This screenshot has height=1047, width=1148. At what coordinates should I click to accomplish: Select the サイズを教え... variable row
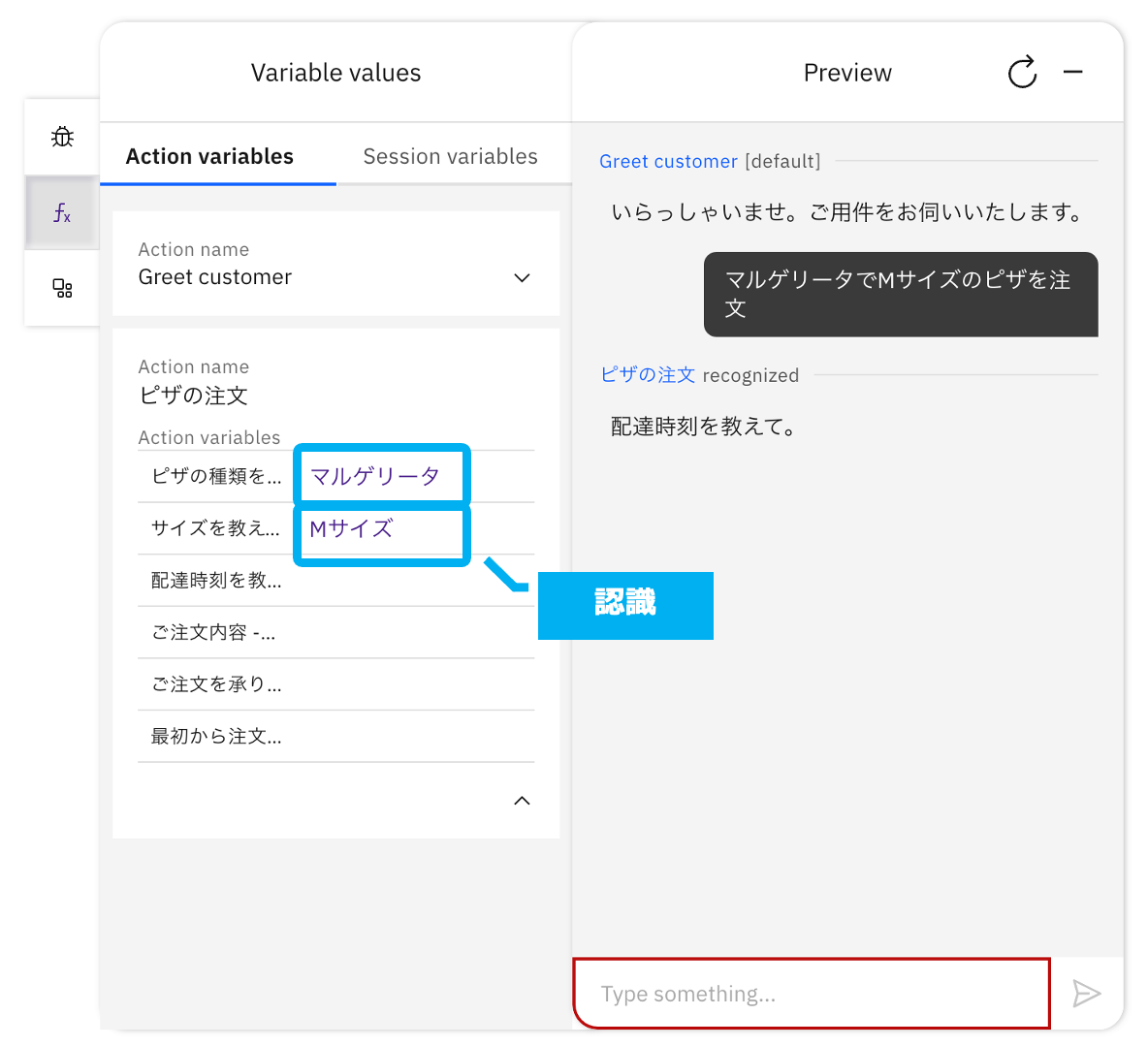click(336, 528)
